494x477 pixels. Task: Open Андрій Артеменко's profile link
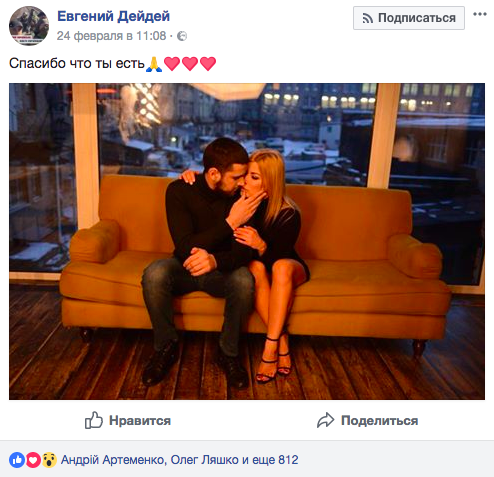tap(113, 460)
